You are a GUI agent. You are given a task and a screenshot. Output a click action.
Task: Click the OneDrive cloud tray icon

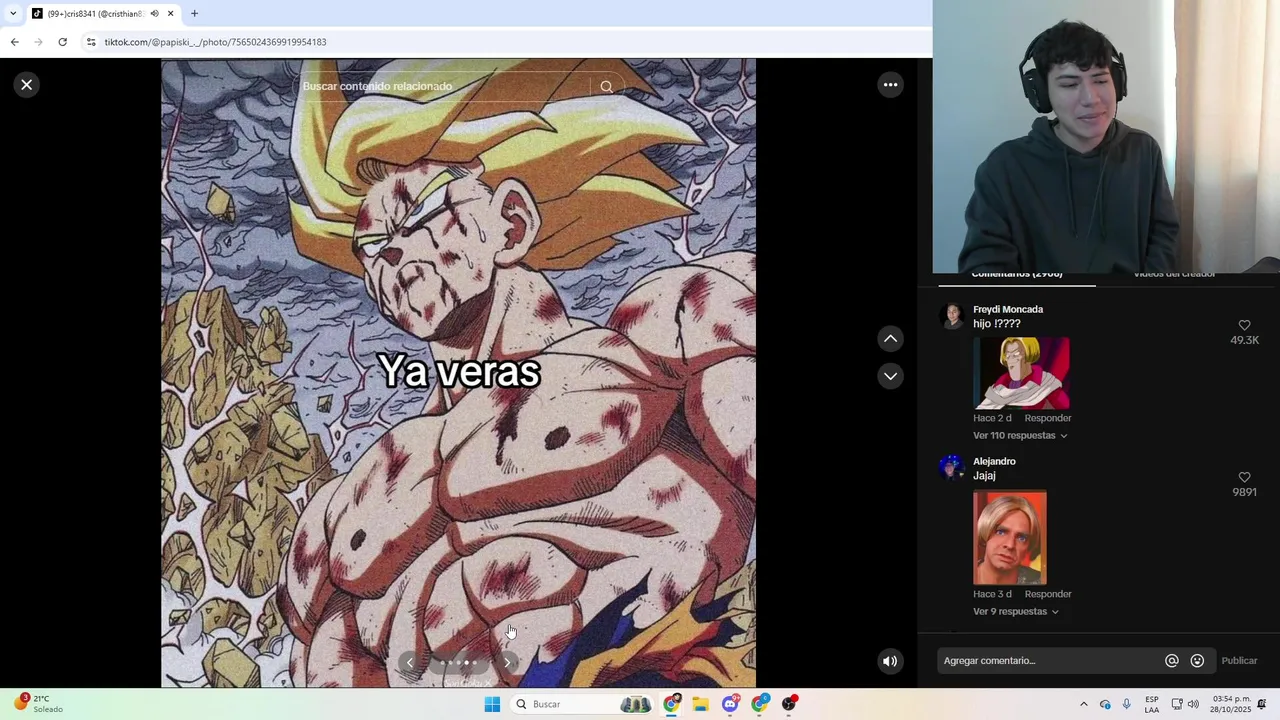(1105, 704)
